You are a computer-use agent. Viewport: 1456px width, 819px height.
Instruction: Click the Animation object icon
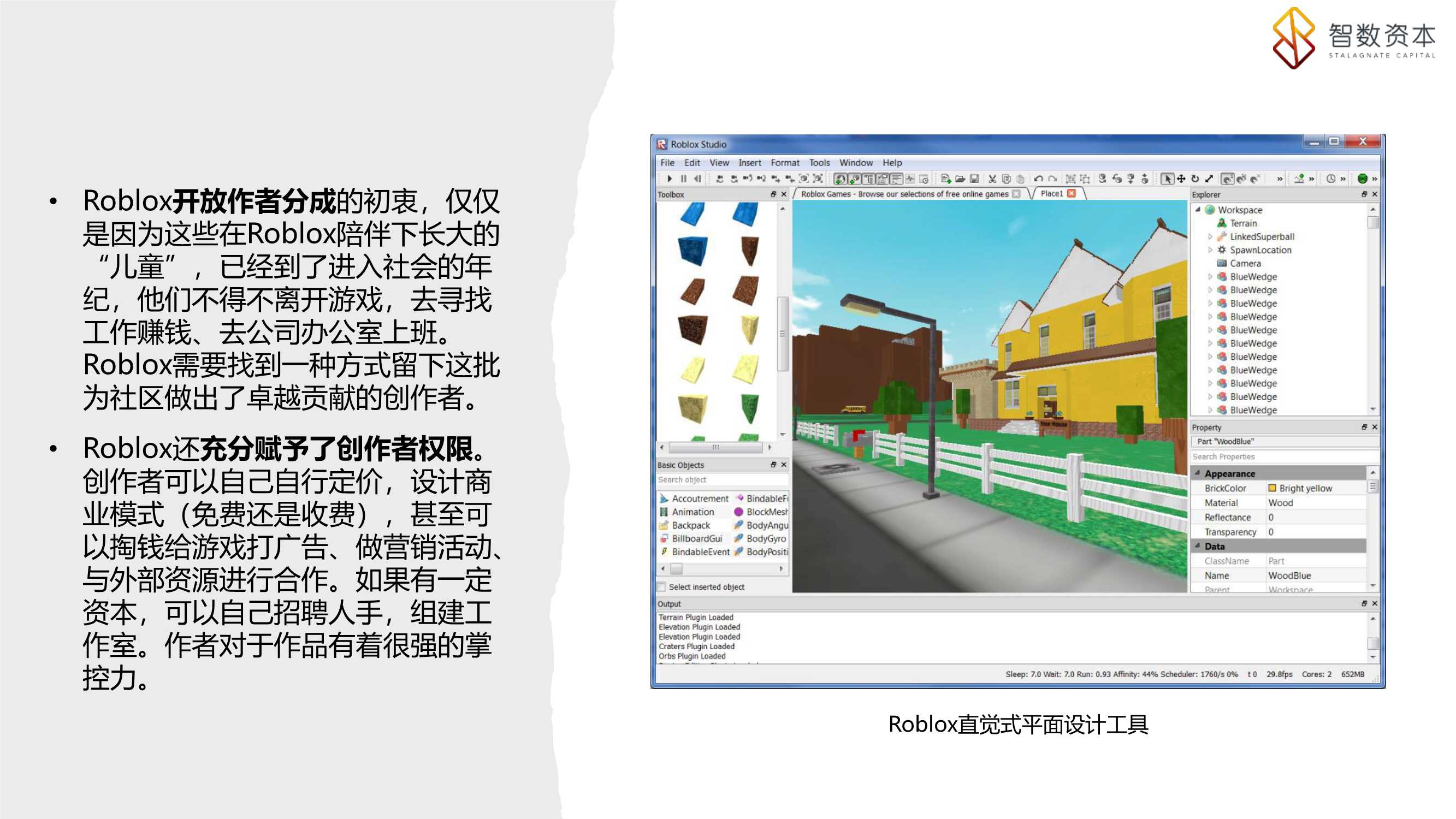pyautogui.click(x=664, y=512)
